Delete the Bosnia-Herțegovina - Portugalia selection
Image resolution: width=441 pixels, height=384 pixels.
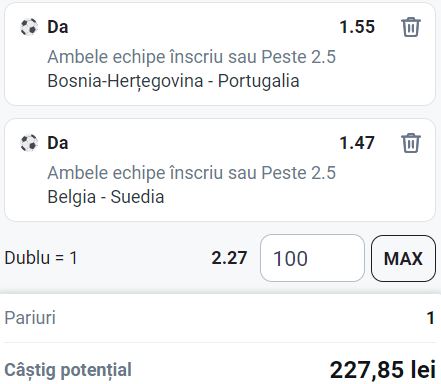(x=411, y=27)
